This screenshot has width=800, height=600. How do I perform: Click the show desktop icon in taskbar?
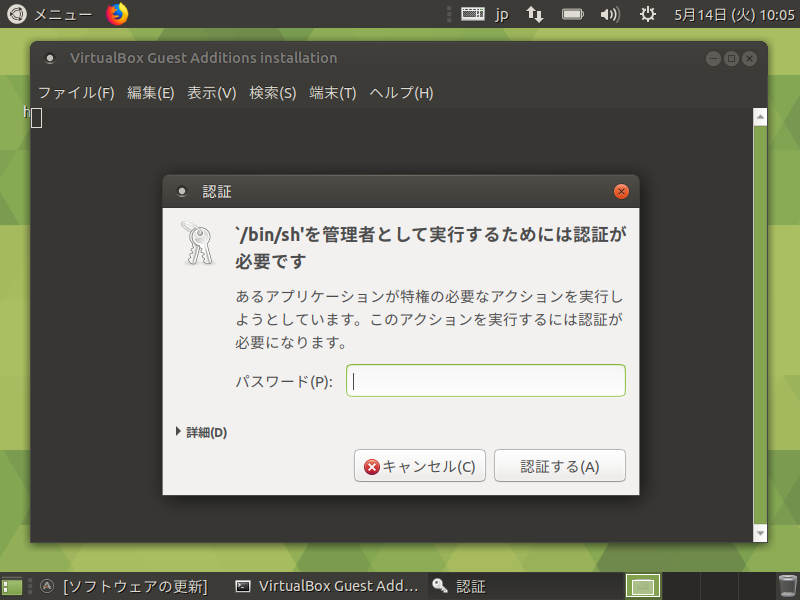pyautogui.click(x=12, y=586)
